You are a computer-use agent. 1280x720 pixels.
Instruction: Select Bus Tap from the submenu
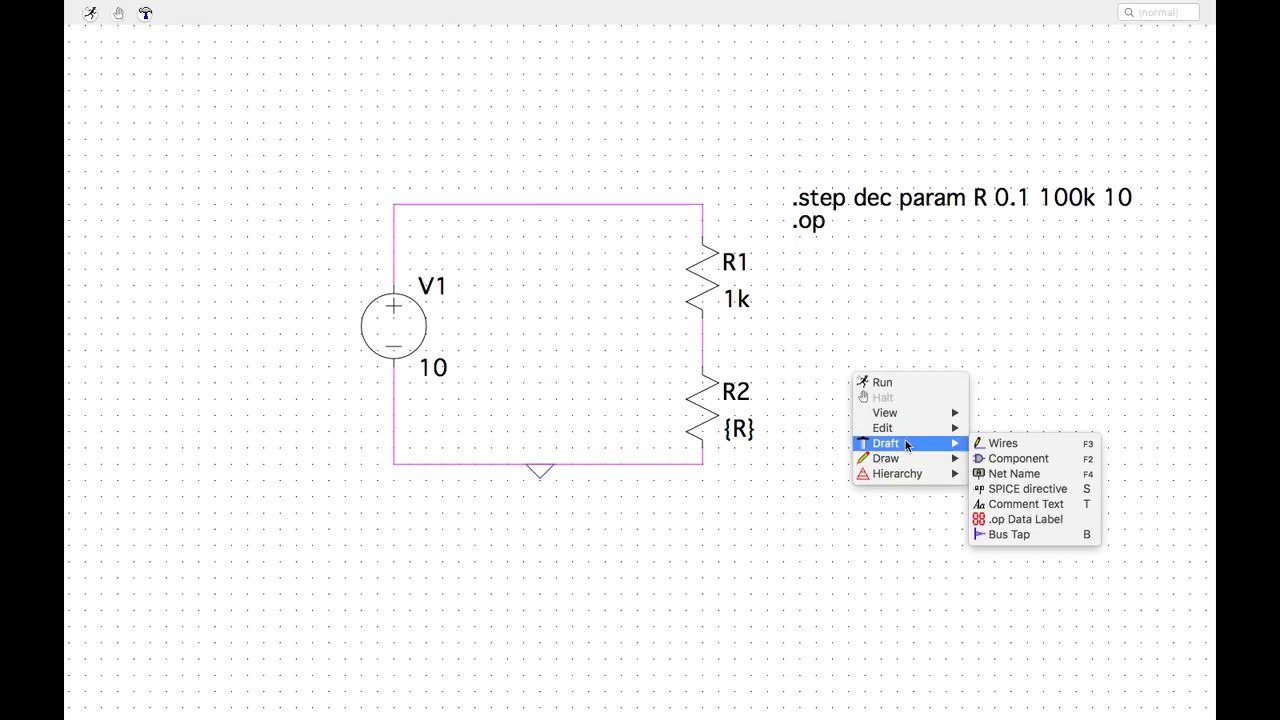coord(1034,535)
